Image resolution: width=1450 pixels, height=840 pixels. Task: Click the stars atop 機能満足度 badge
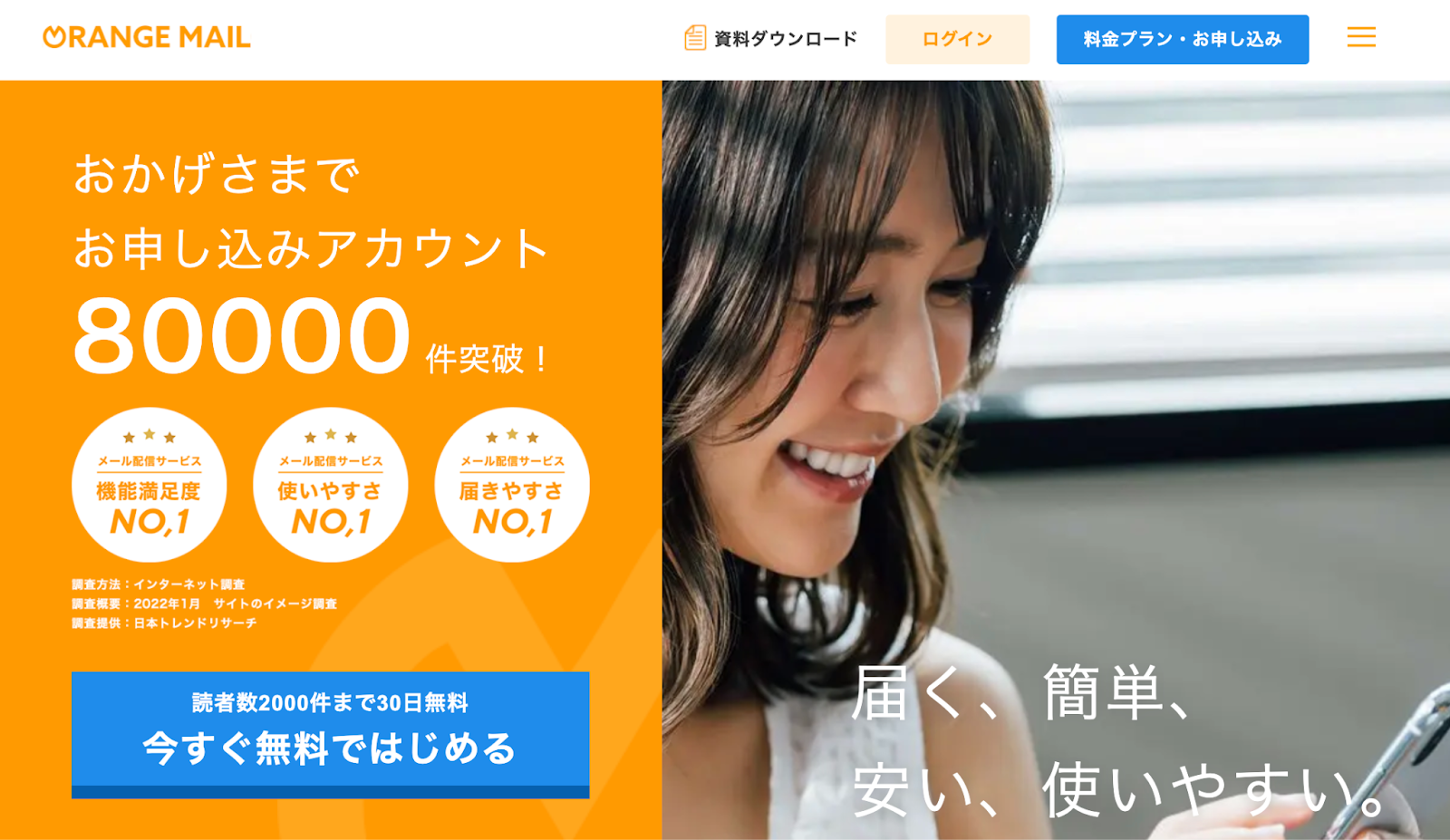tap(150, 436)
